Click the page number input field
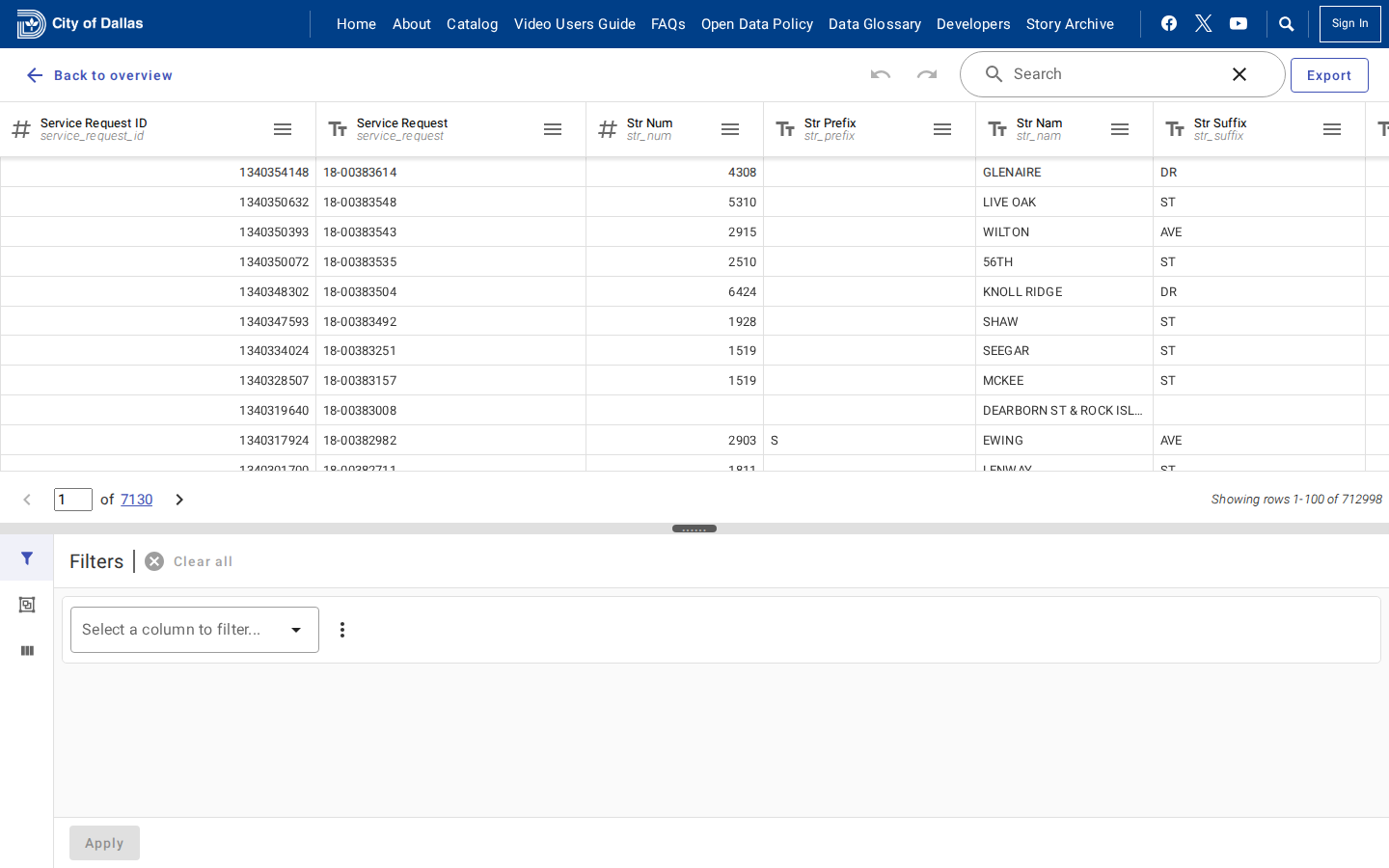Screen dimensions: 1389x868 pos(73,500)
